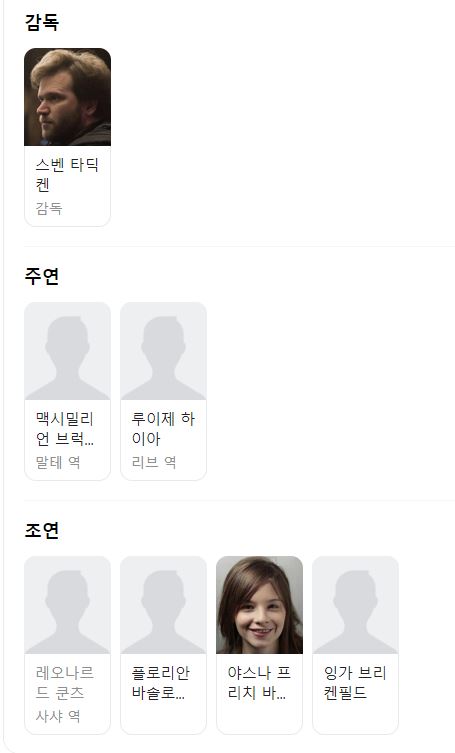
Task: Click the 조연 section heading
Action: point(42,531)
